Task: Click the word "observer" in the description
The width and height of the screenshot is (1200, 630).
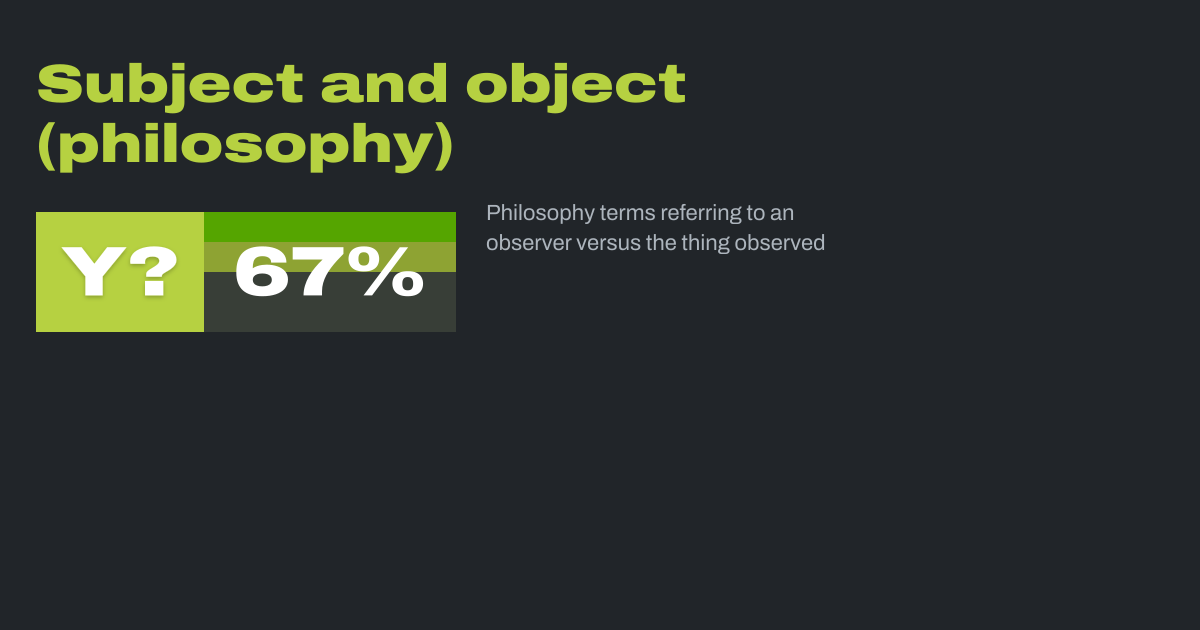Action: [528, 243]
